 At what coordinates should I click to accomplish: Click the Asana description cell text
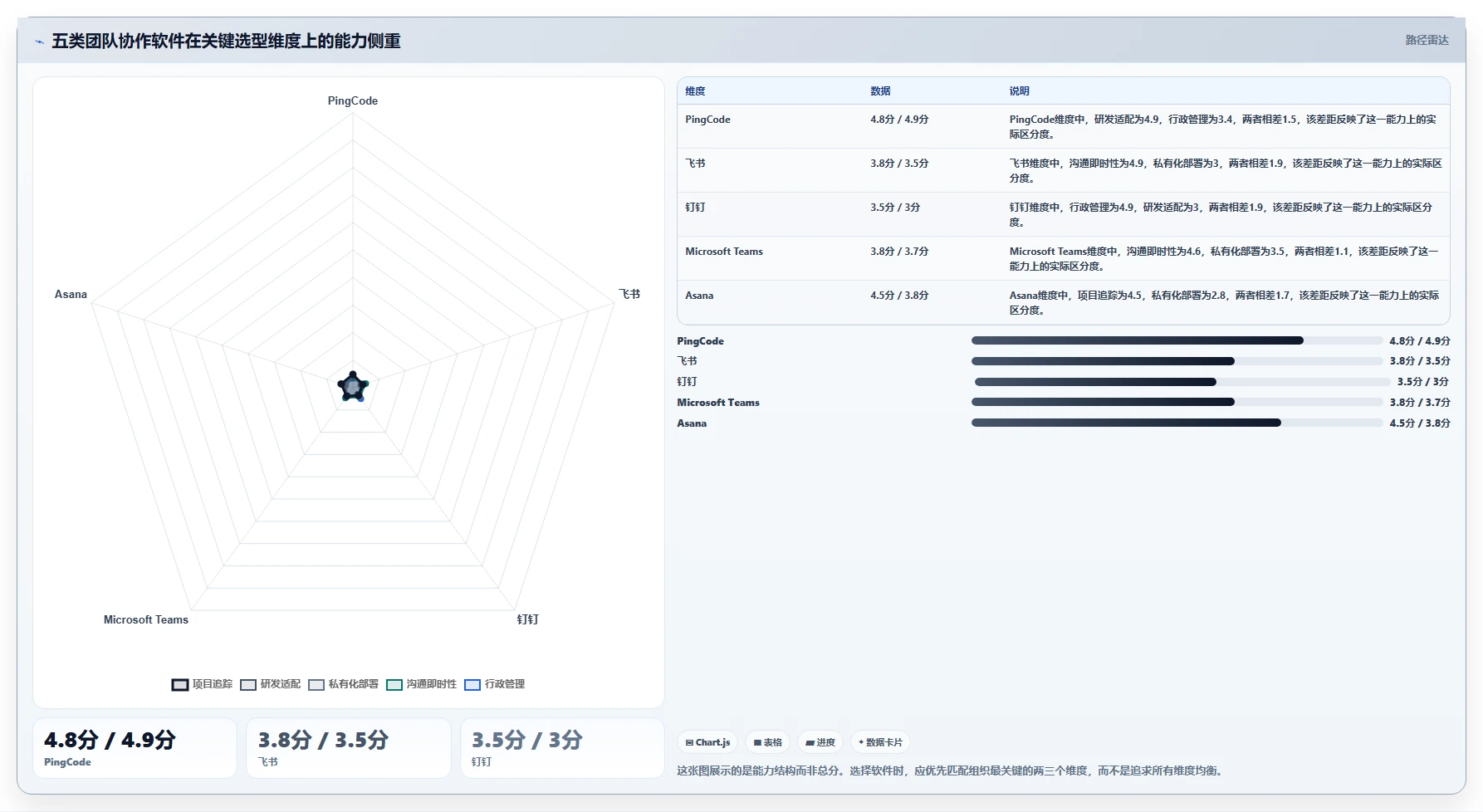click(x=1224, y=302)
